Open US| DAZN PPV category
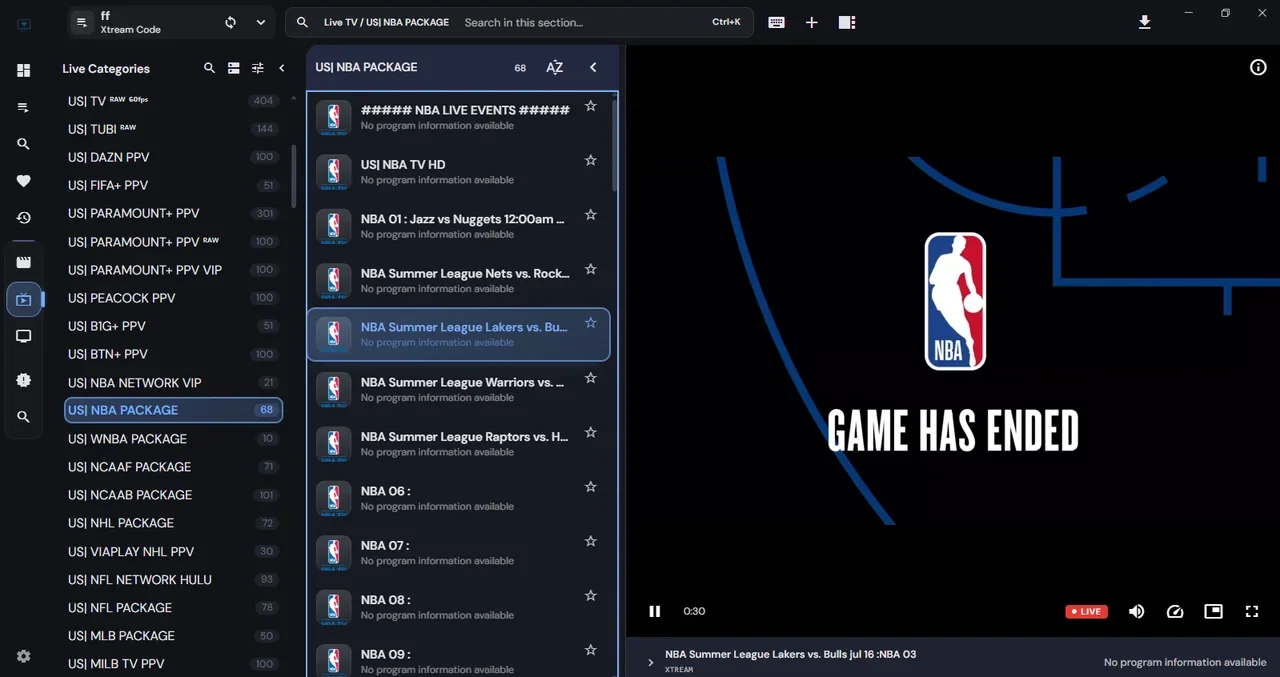The image size is (1280, 677). pos(174,157)
